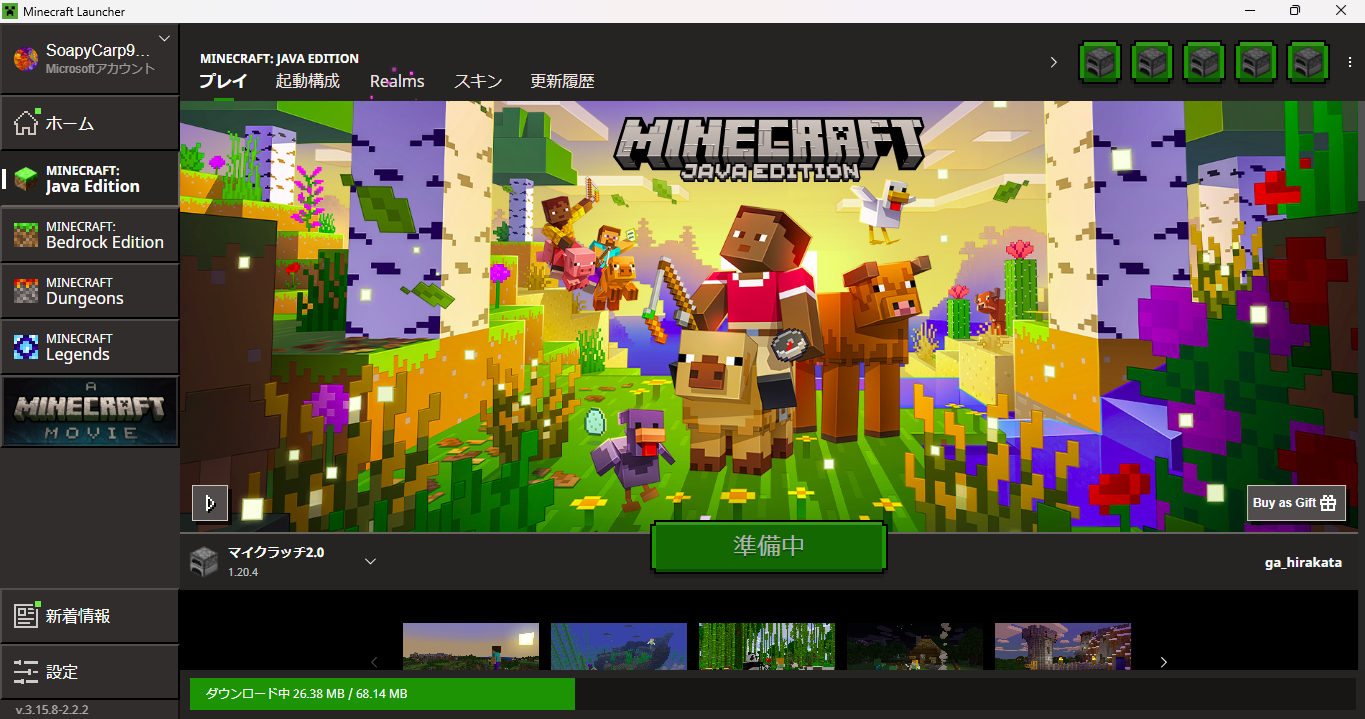
Task: Open the マイクラッチ2.0 version selector dropdown
Action: (370, 561)
